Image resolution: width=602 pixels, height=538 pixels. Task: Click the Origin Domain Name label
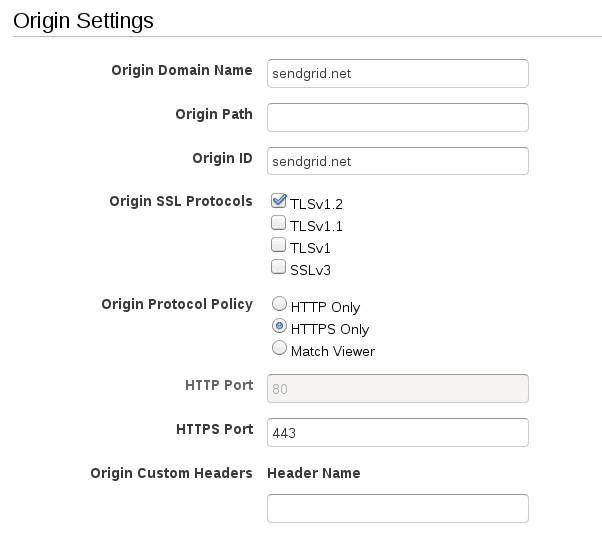pos(181,70)
